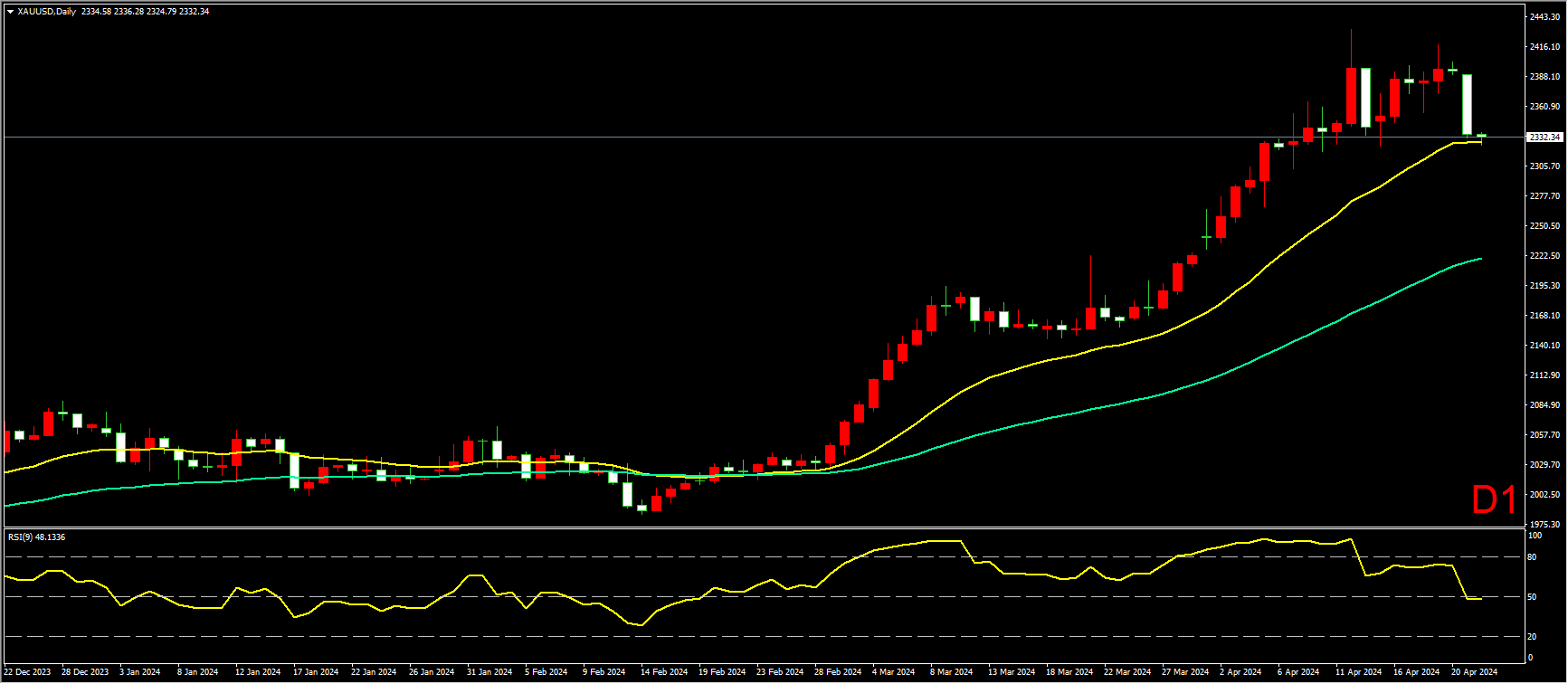
Task: Click the 2112.90 price axis label
Action: point(1544,375)
